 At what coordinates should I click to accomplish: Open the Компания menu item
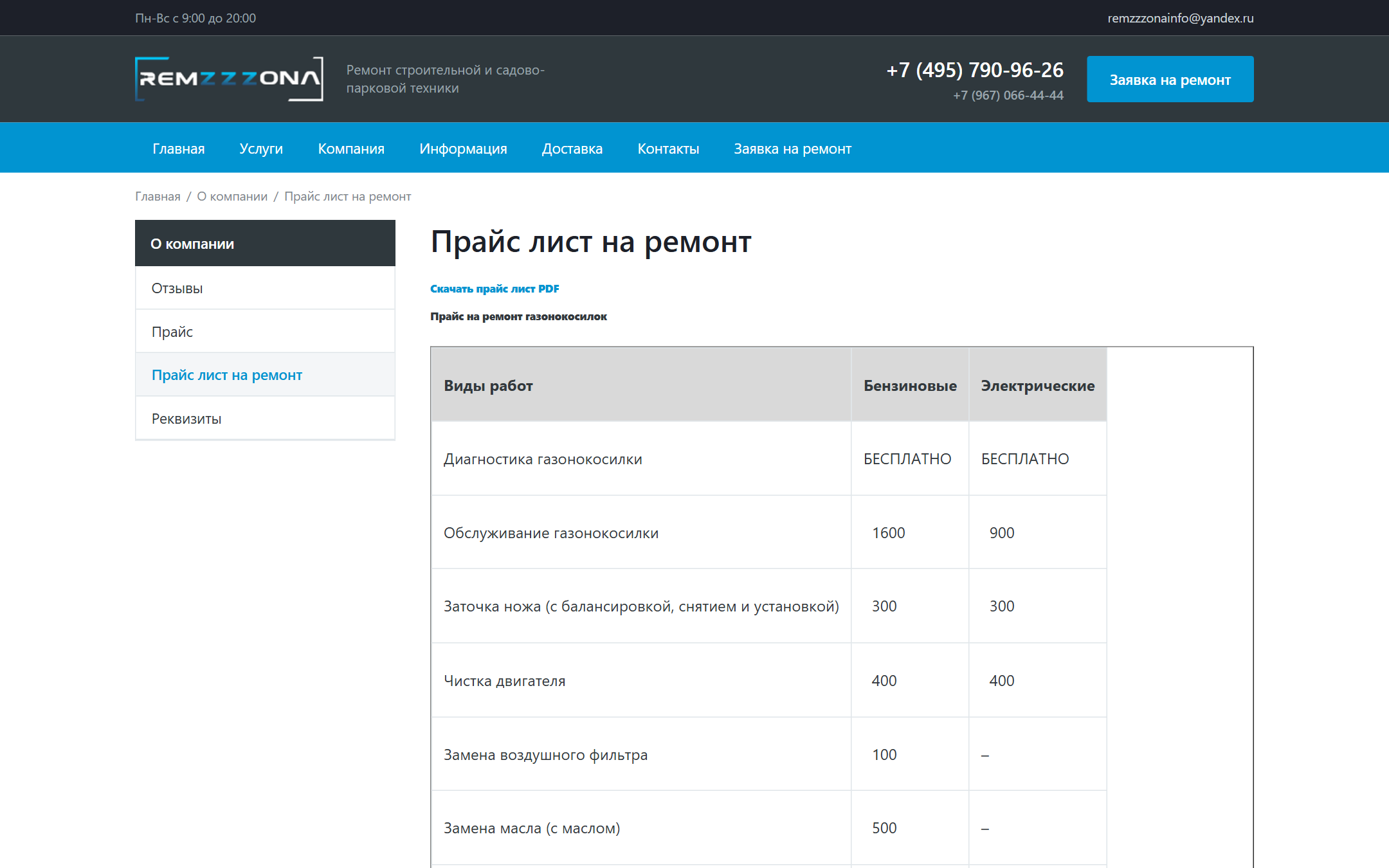[x=351, y=149]
